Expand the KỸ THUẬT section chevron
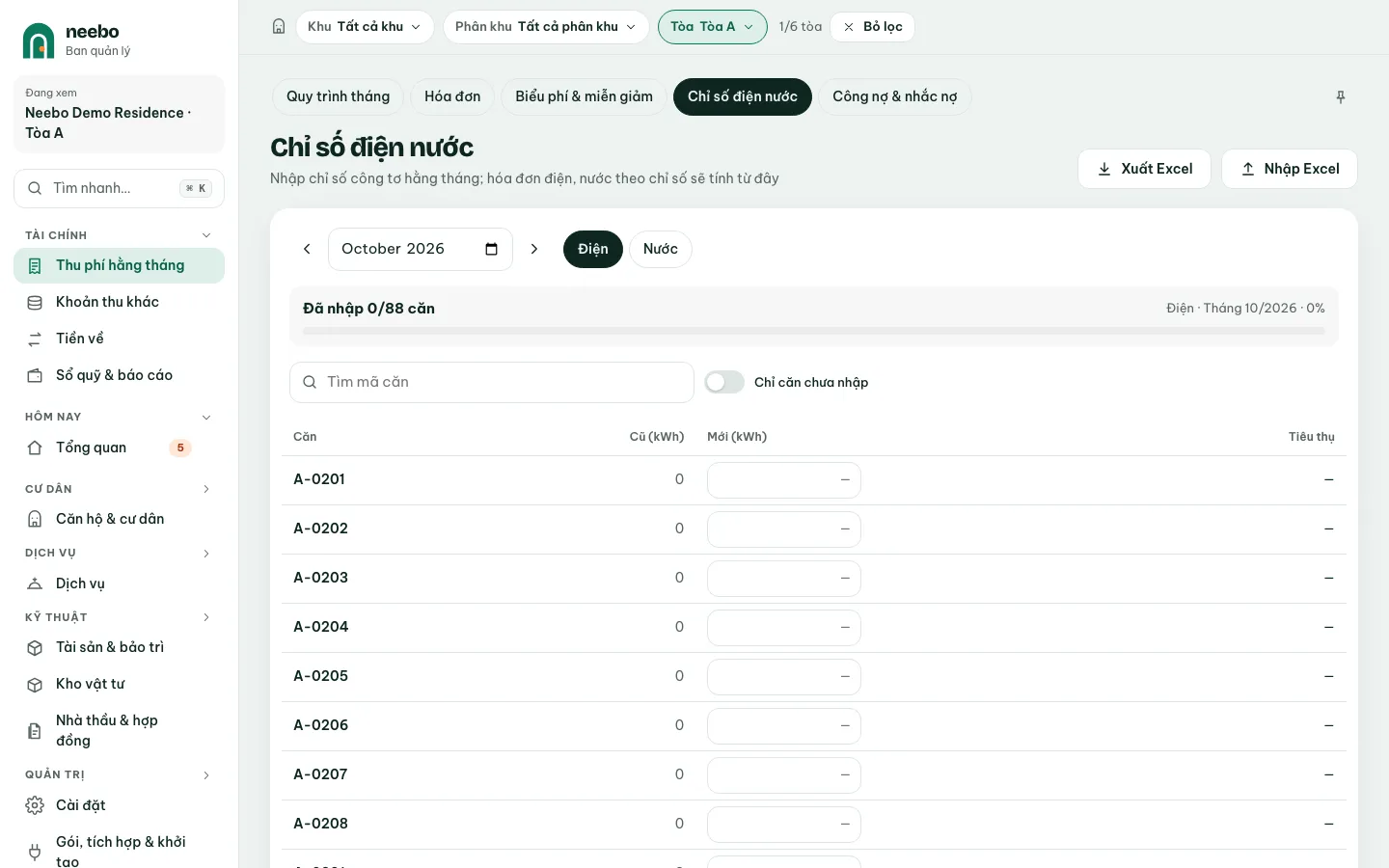 (205, 617)
